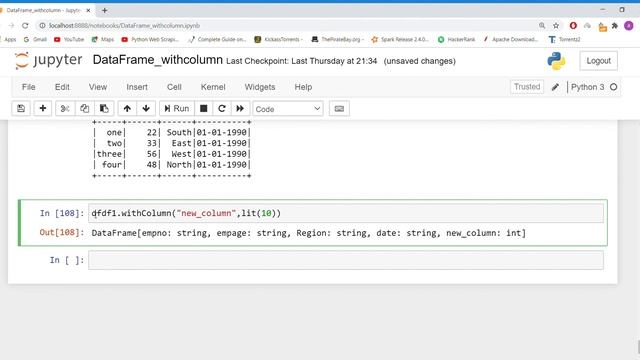This screenshot has width=640, height=360.
Task: Restart kernel and run all fast-forward icon
Action: (x=240, y=109)
